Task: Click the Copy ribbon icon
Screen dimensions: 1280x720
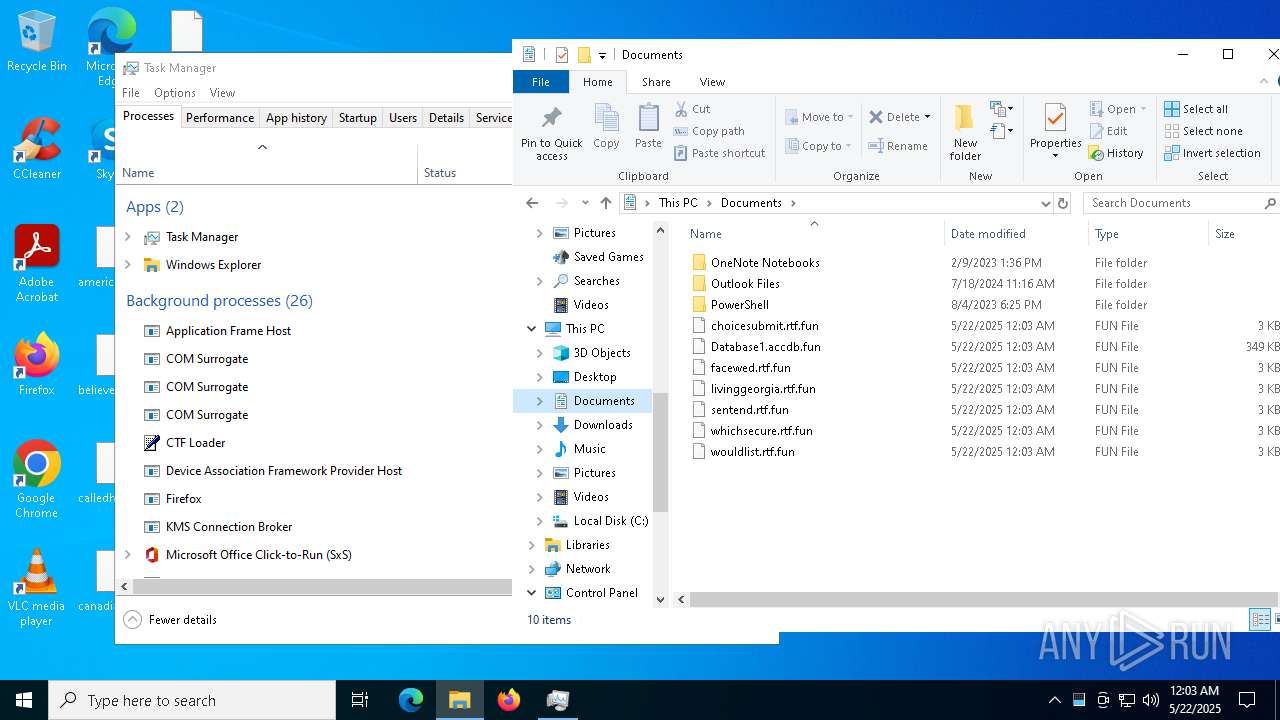Action: pyautogui.click(x=606, y=127)
